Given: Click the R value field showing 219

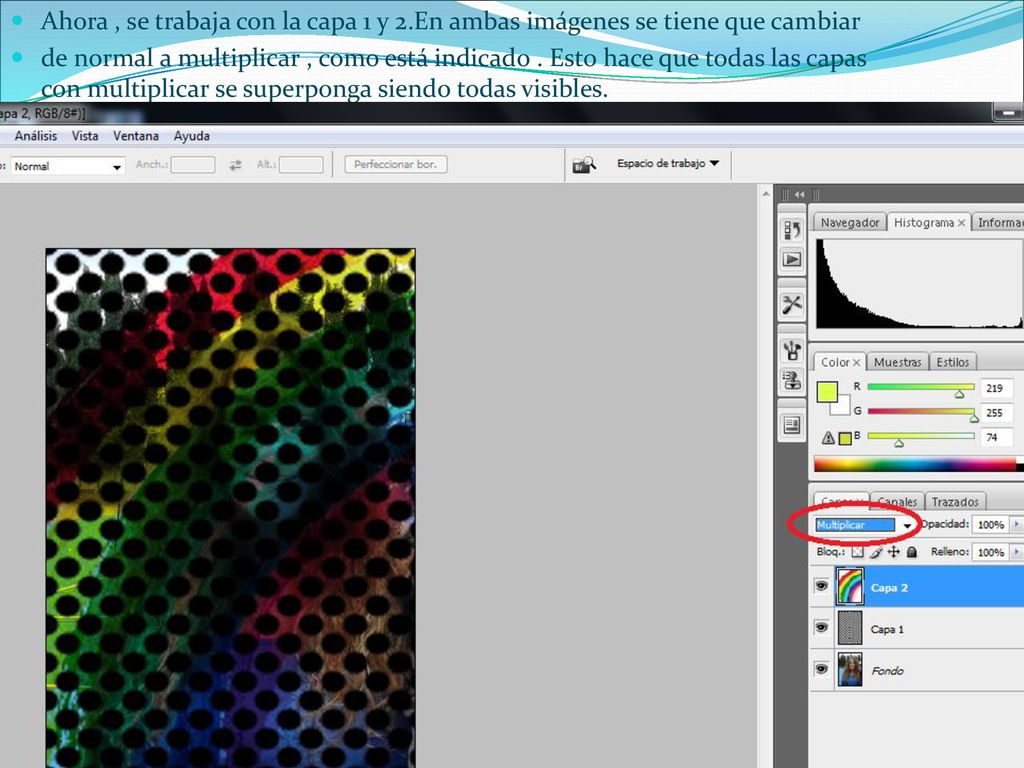Looking at the screenshot, I should (995, 389).
